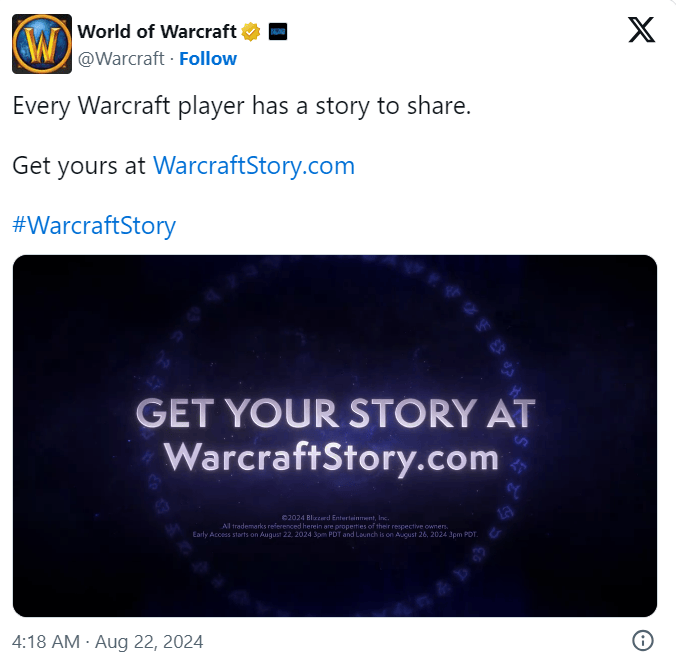
Task: Click the circled info icon beside the date
Action: tap(643, 640)
